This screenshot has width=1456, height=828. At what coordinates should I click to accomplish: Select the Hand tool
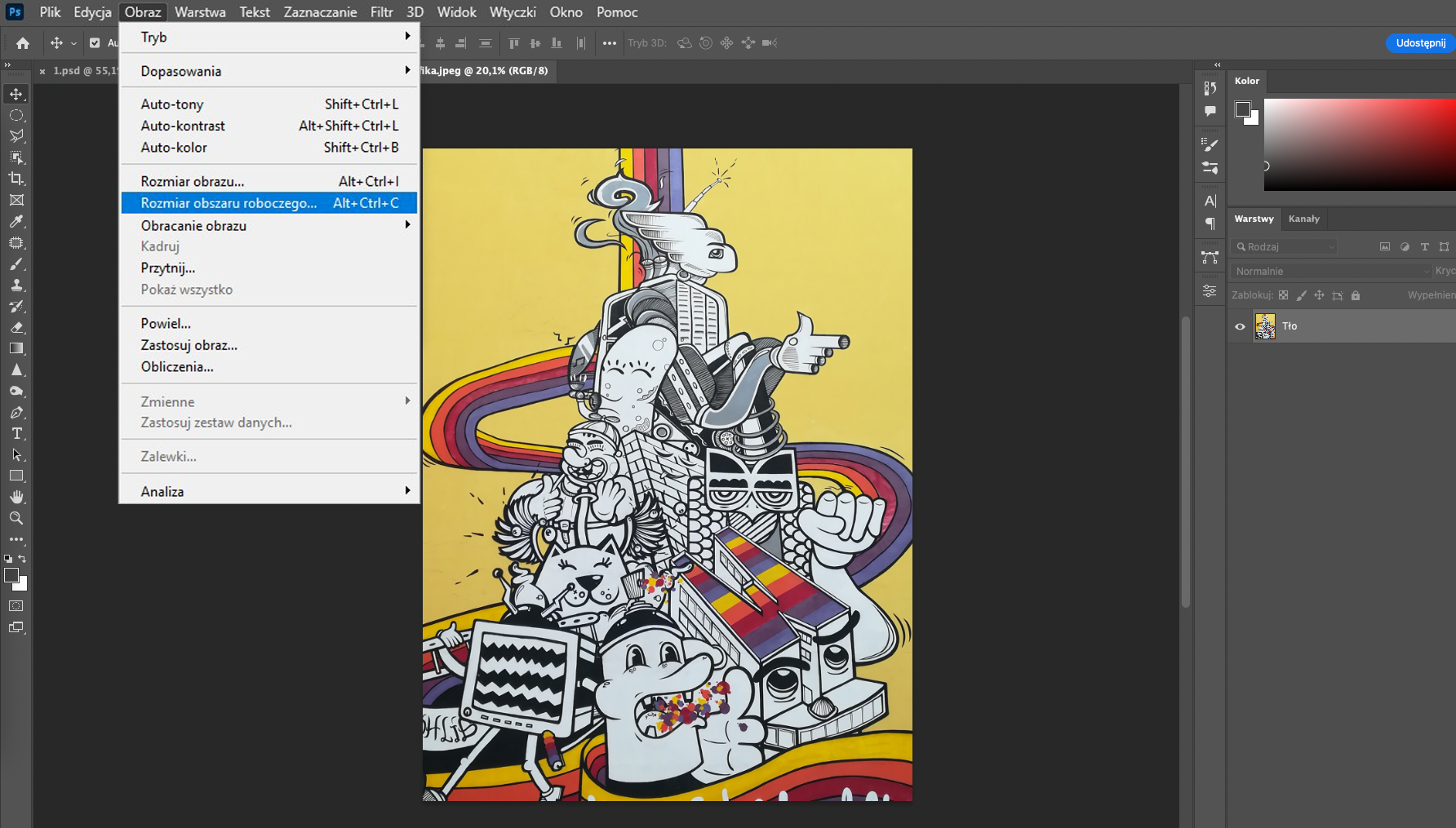click(x=16, y=497)
